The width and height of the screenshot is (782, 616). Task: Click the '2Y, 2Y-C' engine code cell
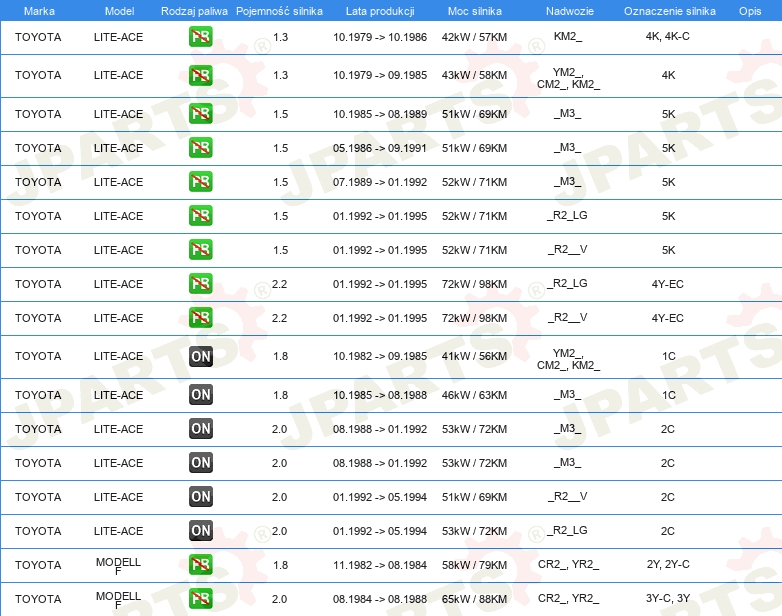(668, 564)
